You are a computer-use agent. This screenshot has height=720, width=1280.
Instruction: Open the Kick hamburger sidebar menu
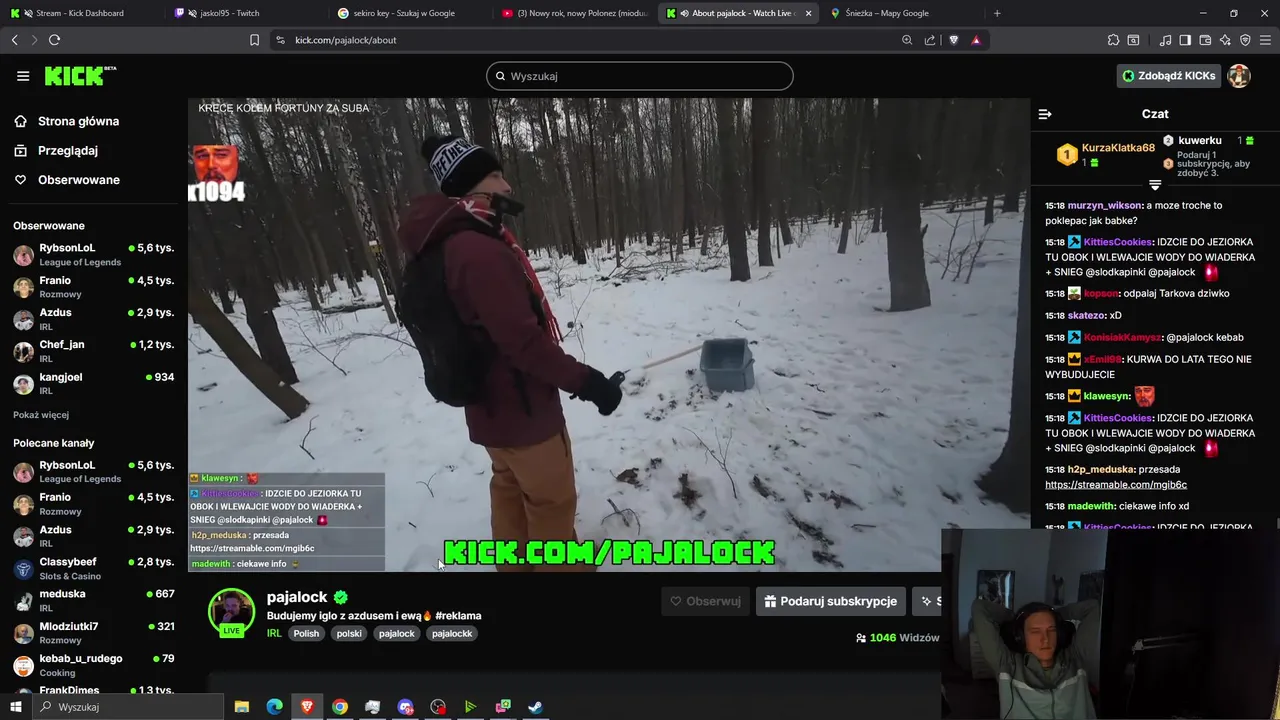tap(23, 76)
